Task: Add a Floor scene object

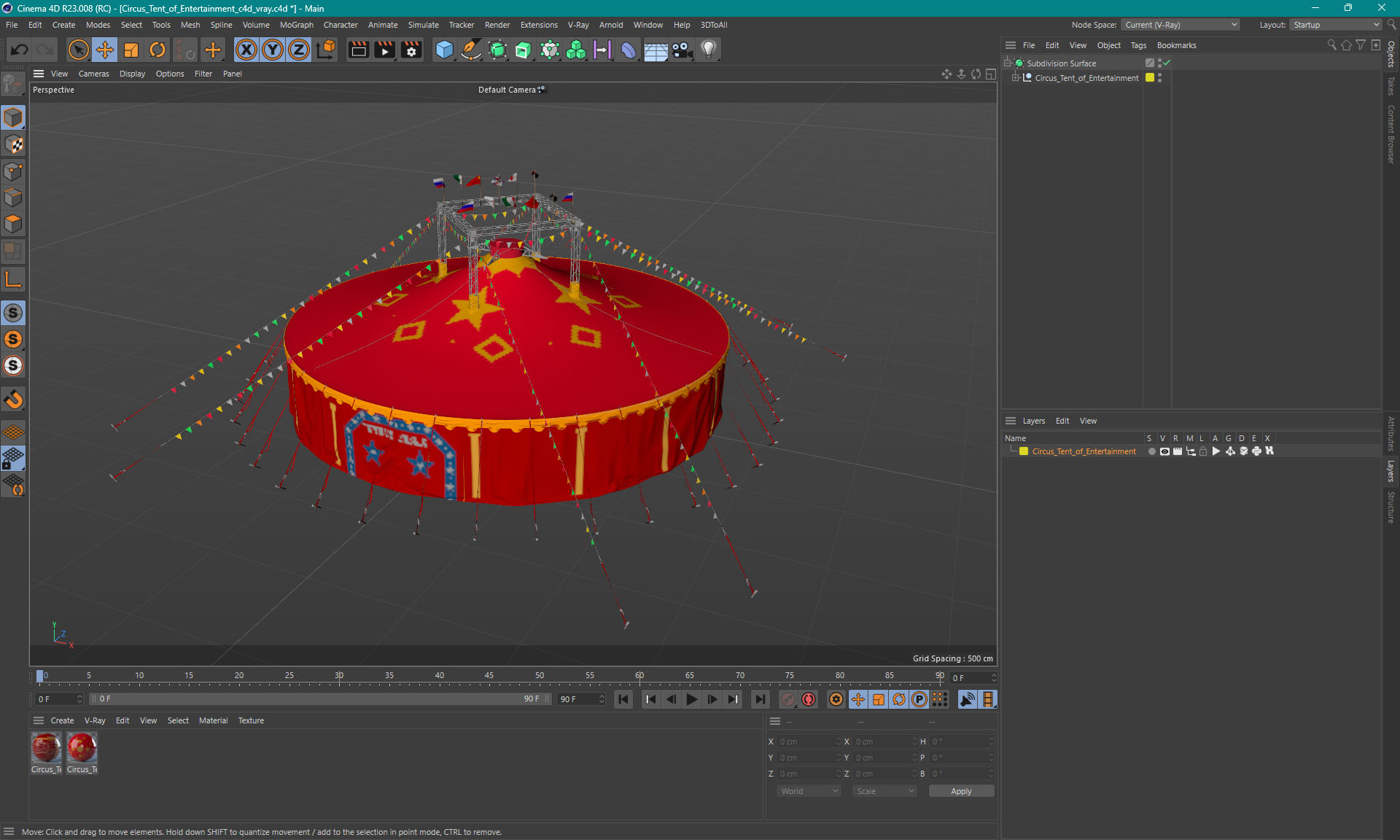Action: tap(656, 50)
